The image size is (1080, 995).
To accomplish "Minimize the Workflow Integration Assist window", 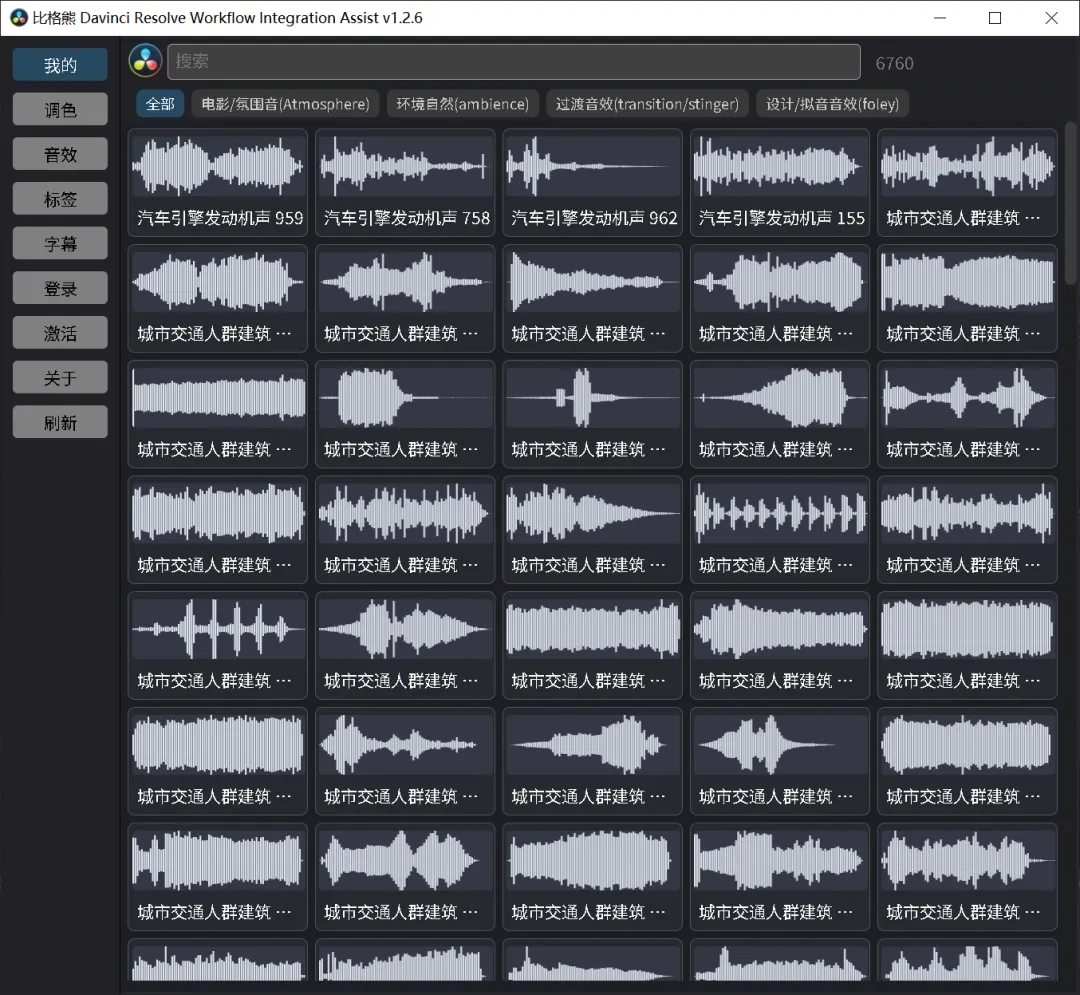I will click(939, 18).
